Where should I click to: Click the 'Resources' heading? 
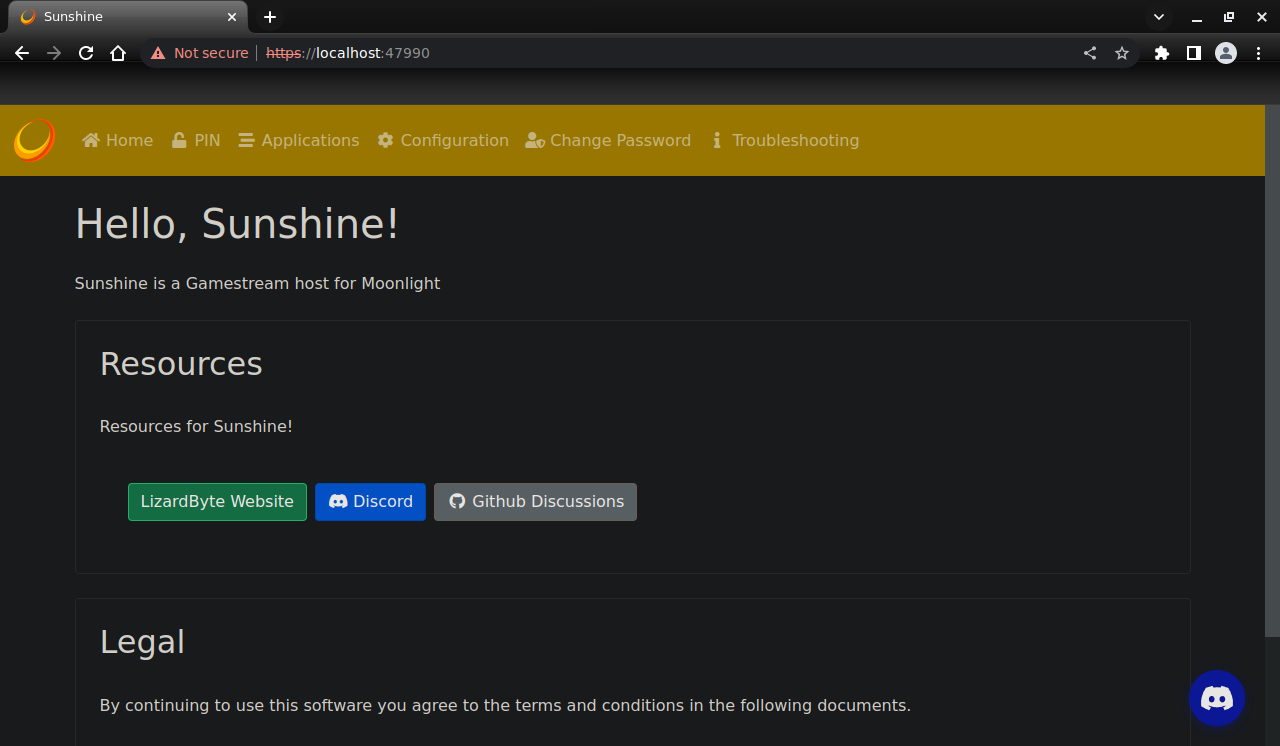(181, 363)
